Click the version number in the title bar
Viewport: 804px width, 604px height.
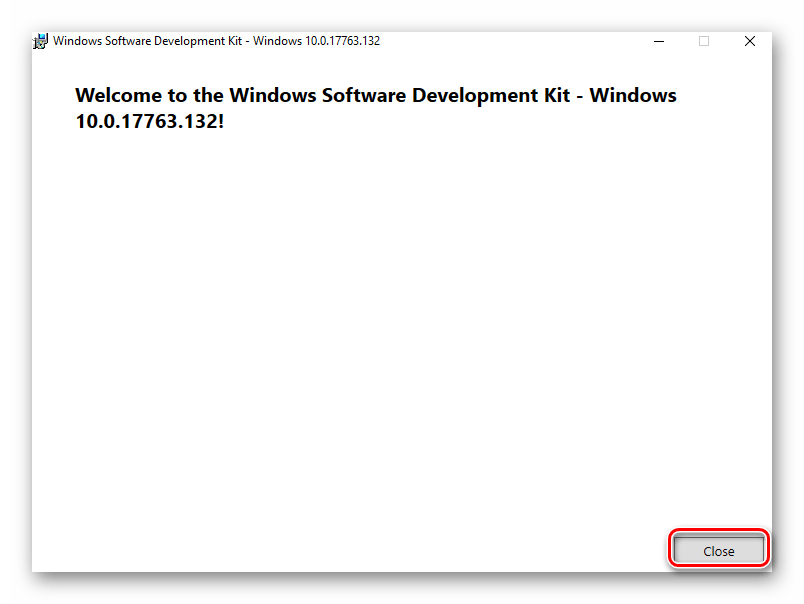pyautogui.click(x=344, y=42)
